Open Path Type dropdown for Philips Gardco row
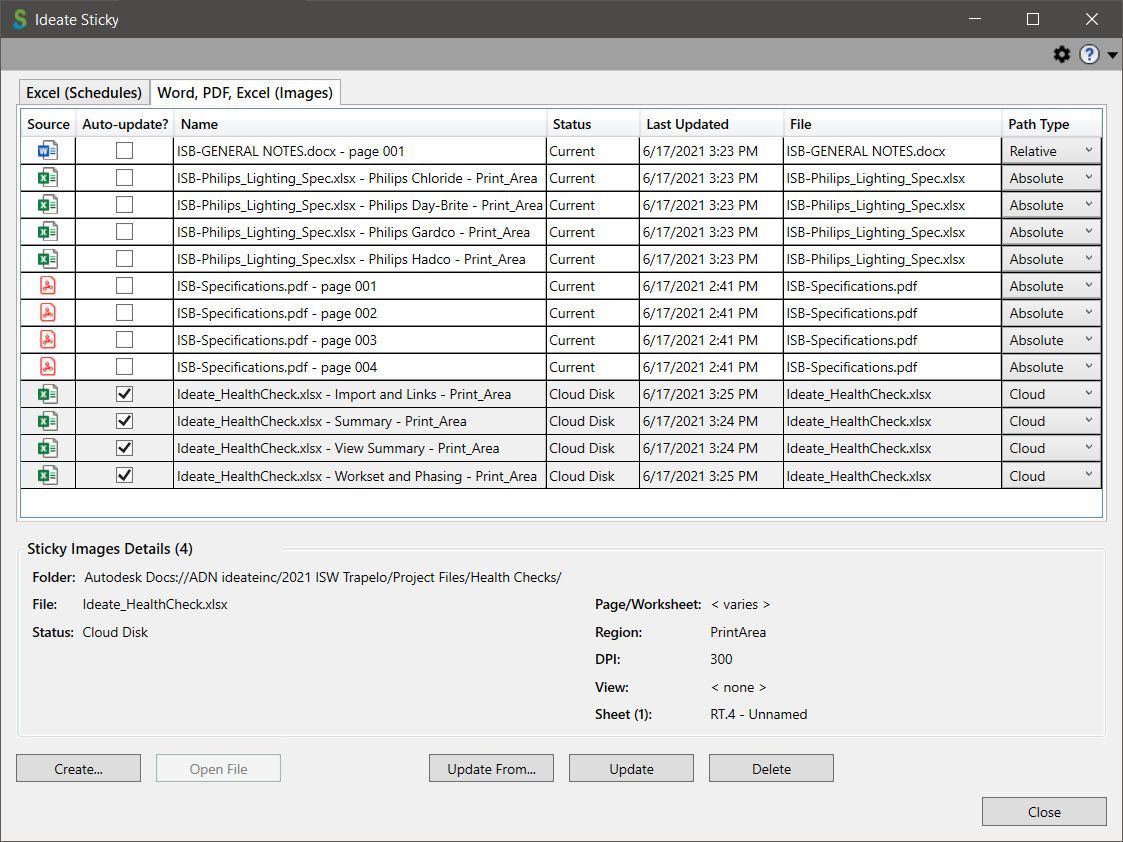Image resolution: width=1123 pixels, height=842 pixels. click(1051, 232)
